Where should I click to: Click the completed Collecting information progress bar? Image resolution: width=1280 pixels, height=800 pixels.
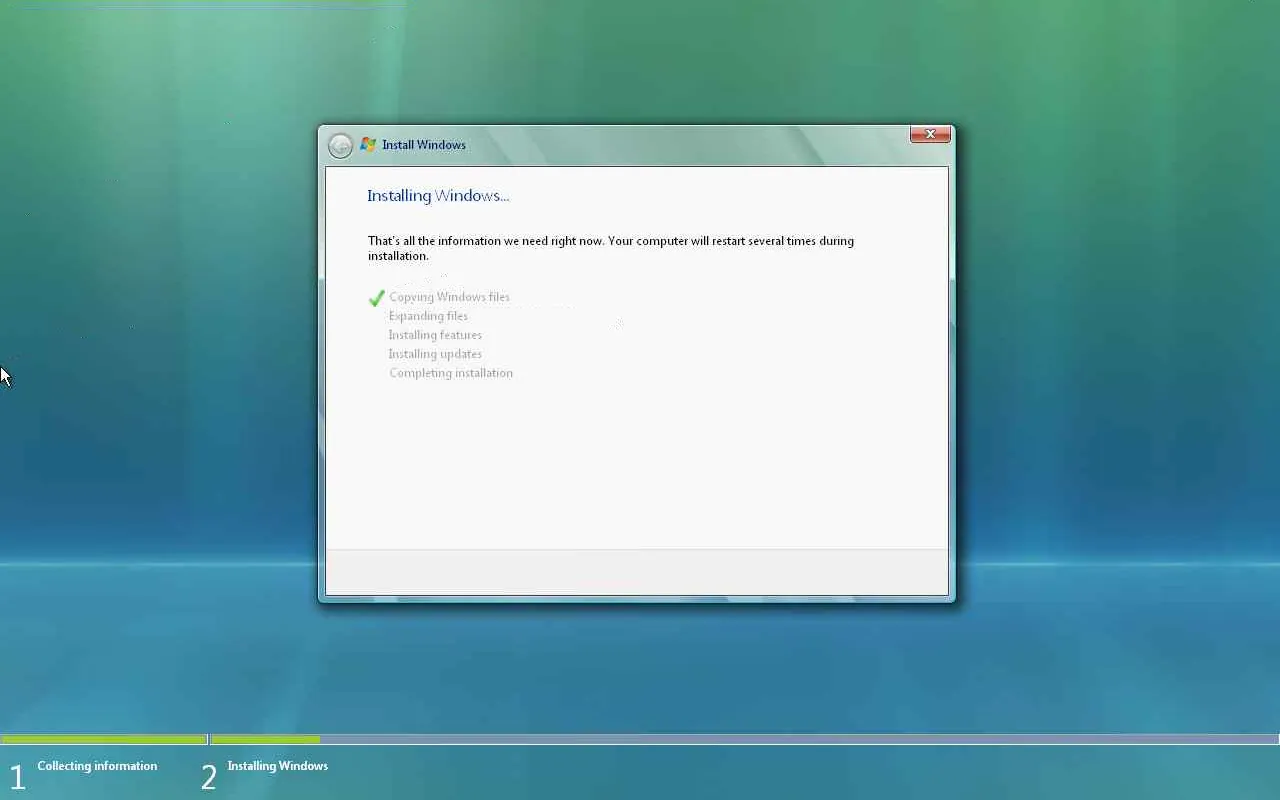tap(104, 740)
